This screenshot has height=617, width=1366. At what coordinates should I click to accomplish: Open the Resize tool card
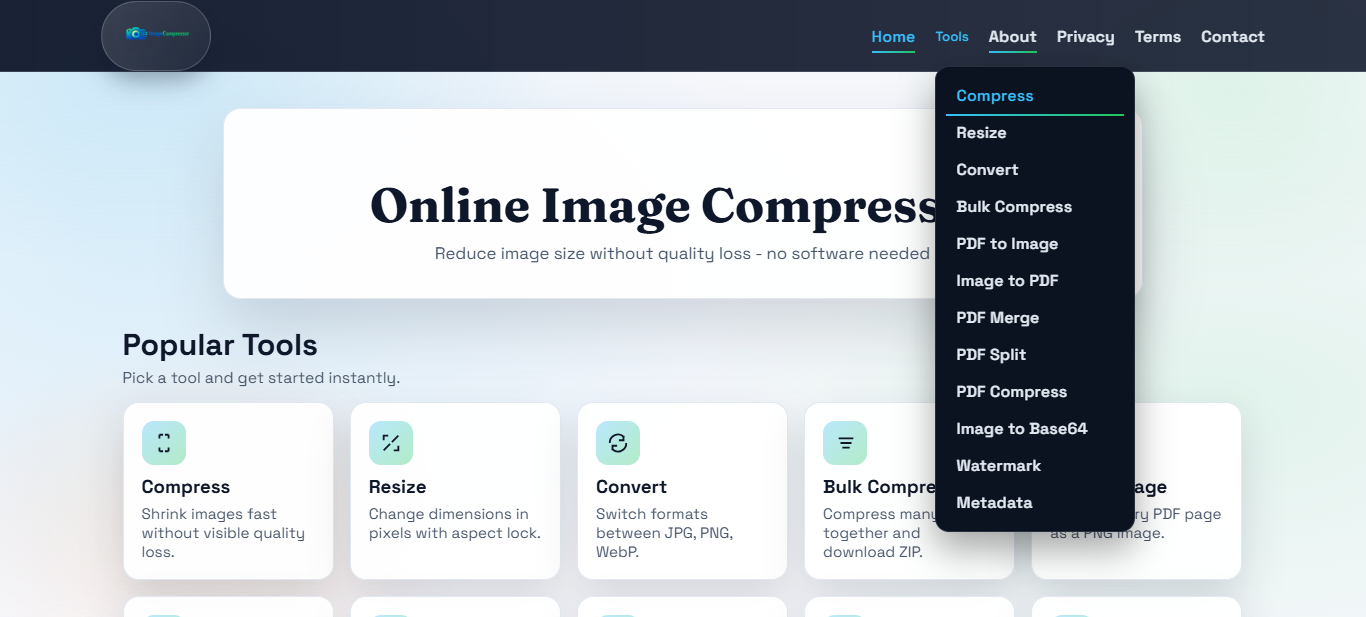455,491
